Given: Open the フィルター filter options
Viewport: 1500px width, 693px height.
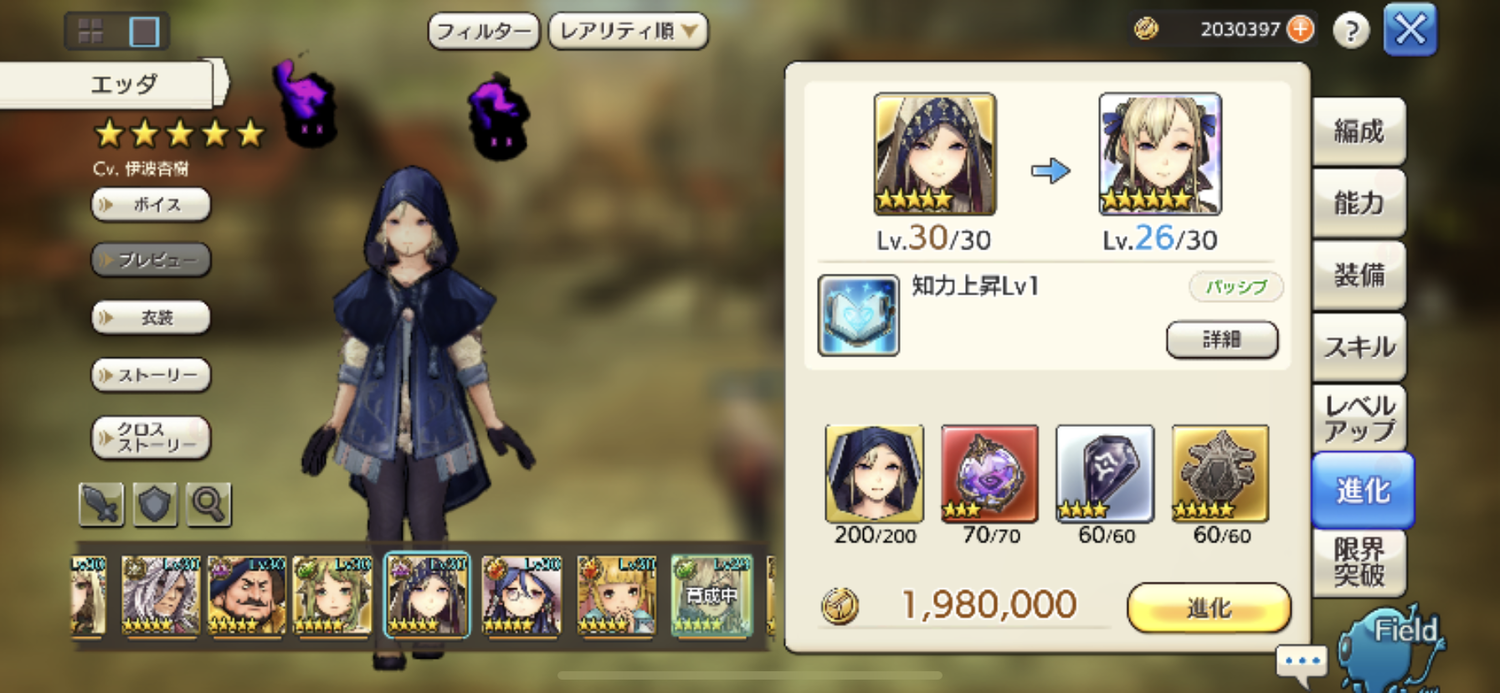Looking at the screenshot, I should coord(484,31).
